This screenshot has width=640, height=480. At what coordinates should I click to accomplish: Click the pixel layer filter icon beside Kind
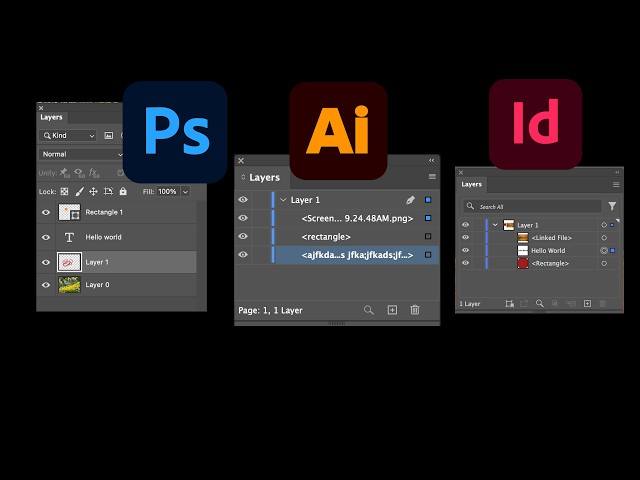click(109, 136)
